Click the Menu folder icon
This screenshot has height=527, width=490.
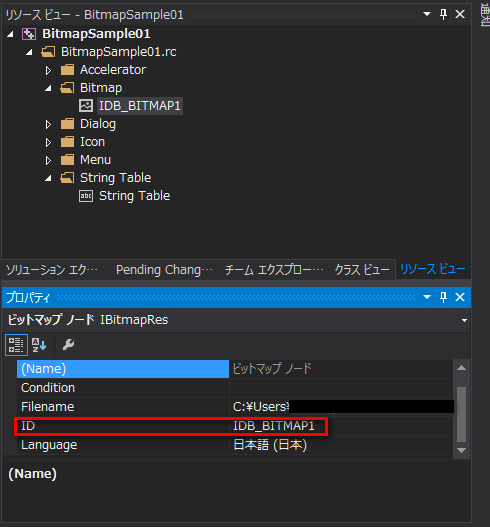[67, 160]
